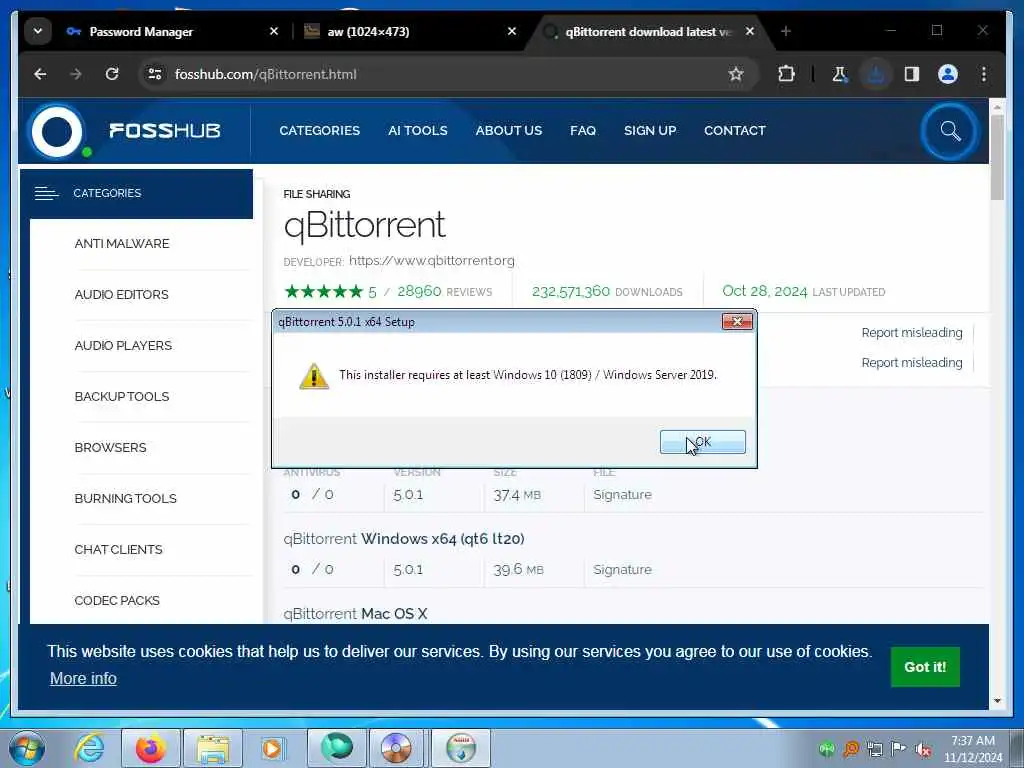This screenshot has width=1024, height=768.
Task: Open the ANTI MALWARE category
Action: point(122,244)
